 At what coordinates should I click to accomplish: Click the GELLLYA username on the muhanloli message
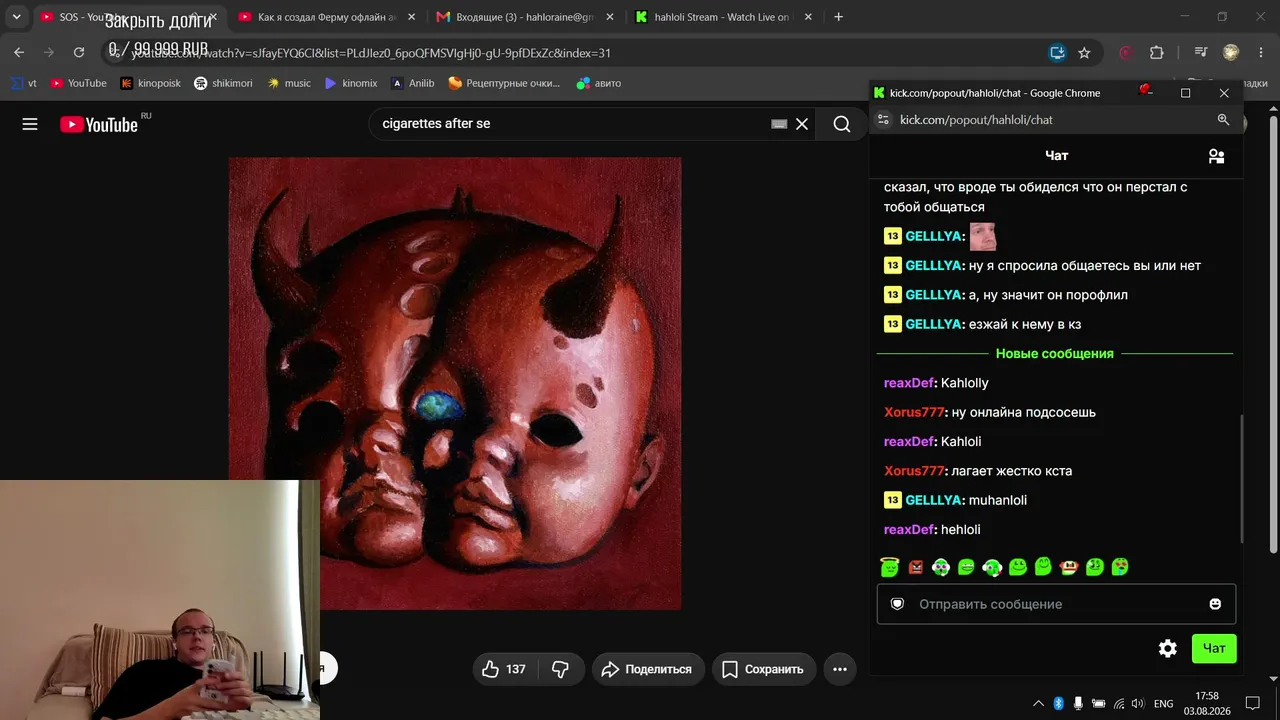point(935,500)
